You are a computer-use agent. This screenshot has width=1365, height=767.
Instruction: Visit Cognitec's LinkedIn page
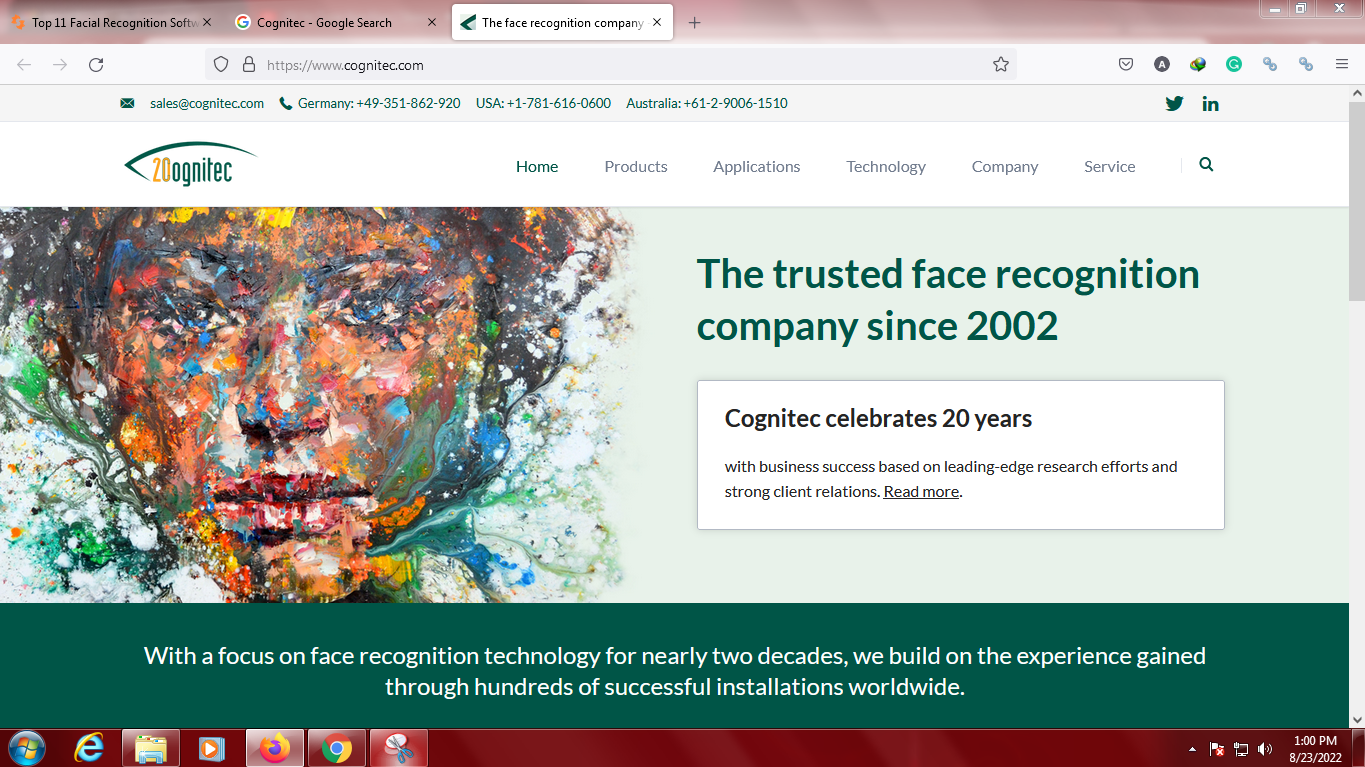pyautogui.click(x=1210, y=103)
